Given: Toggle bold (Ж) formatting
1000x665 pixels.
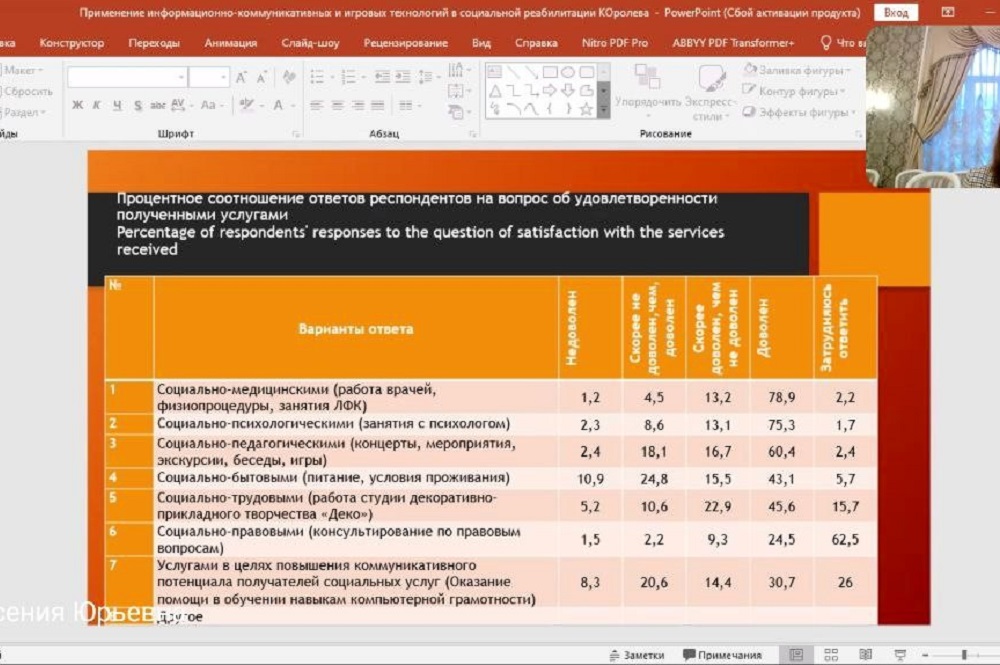Looking at the screenshot, I should pyautogui.click(x=77, y=105).
